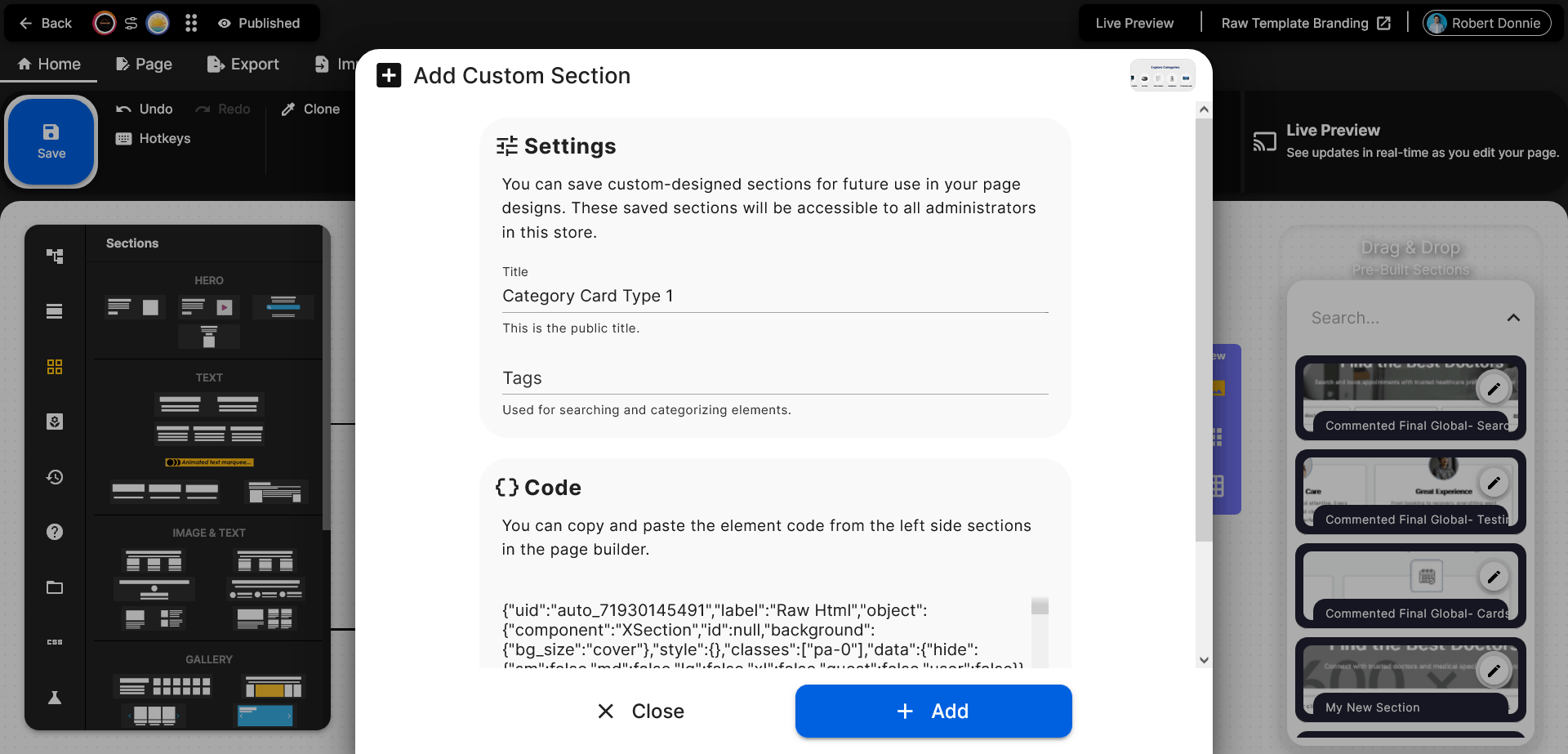This screenshot has height=754, width=1568.
Task: Open the saved download sidebar icon
Action: (x=55, y=422)
